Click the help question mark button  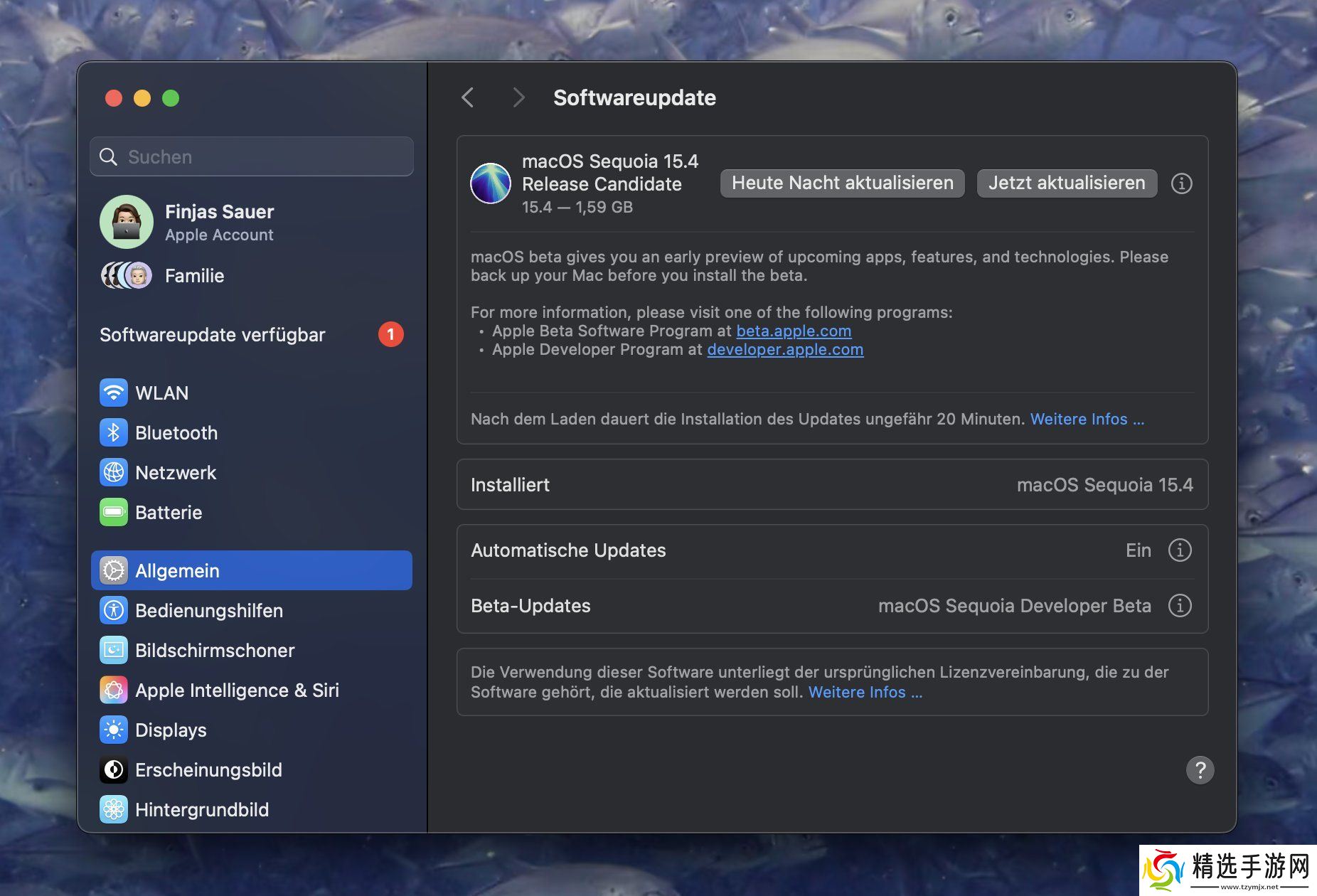pyautogui.click(x=1200, y=769)
